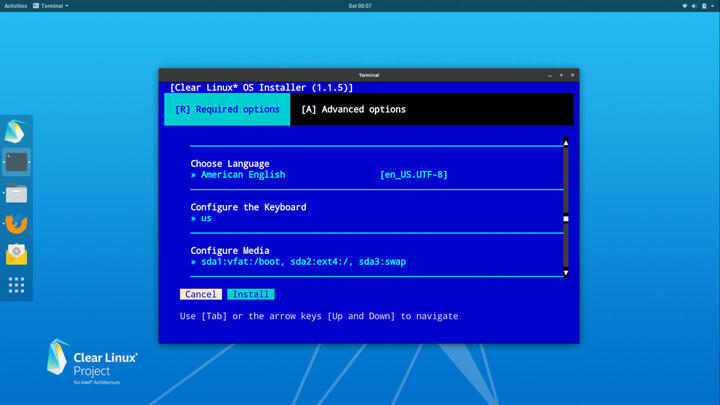Open the Activities overview
720x405 pixels.
pos(16,6)
